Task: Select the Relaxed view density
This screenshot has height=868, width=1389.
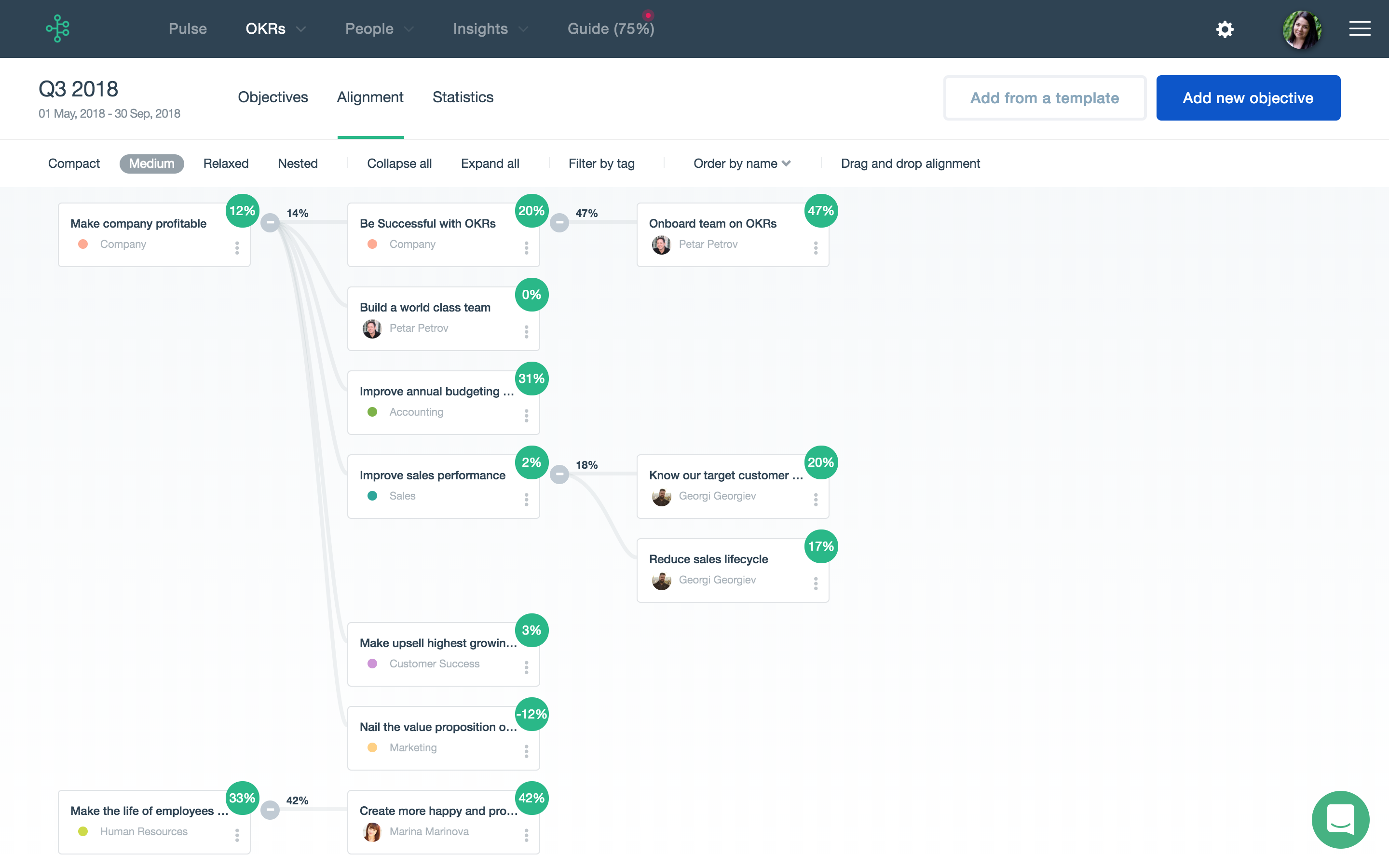Action: 226,163
